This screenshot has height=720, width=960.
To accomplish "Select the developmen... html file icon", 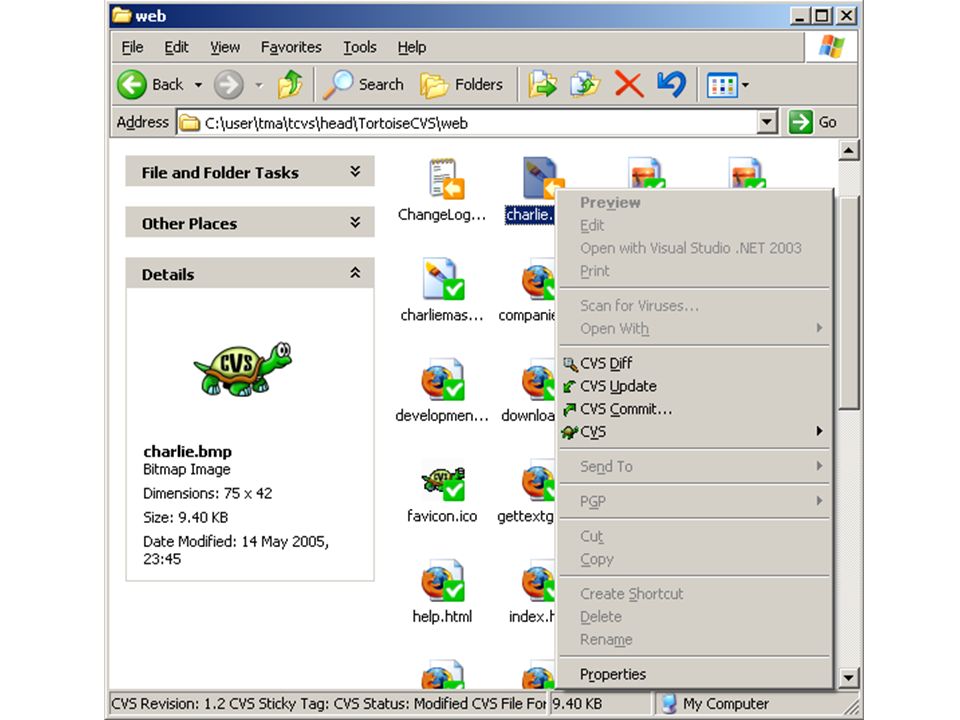I will (443, 379).
